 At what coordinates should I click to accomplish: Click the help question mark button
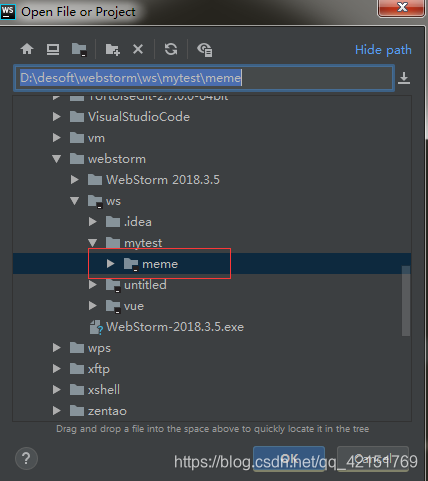26,458
